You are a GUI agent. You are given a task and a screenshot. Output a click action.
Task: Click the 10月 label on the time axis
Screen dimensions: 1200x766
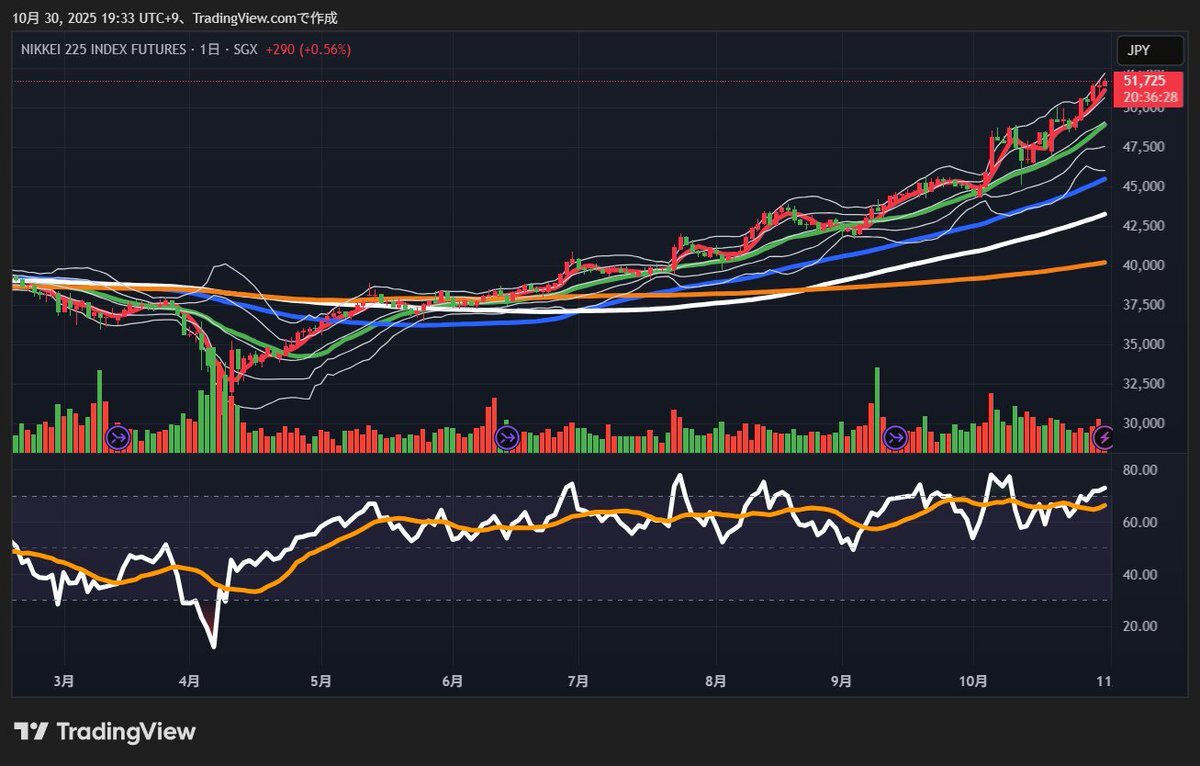tap(972, 682)
